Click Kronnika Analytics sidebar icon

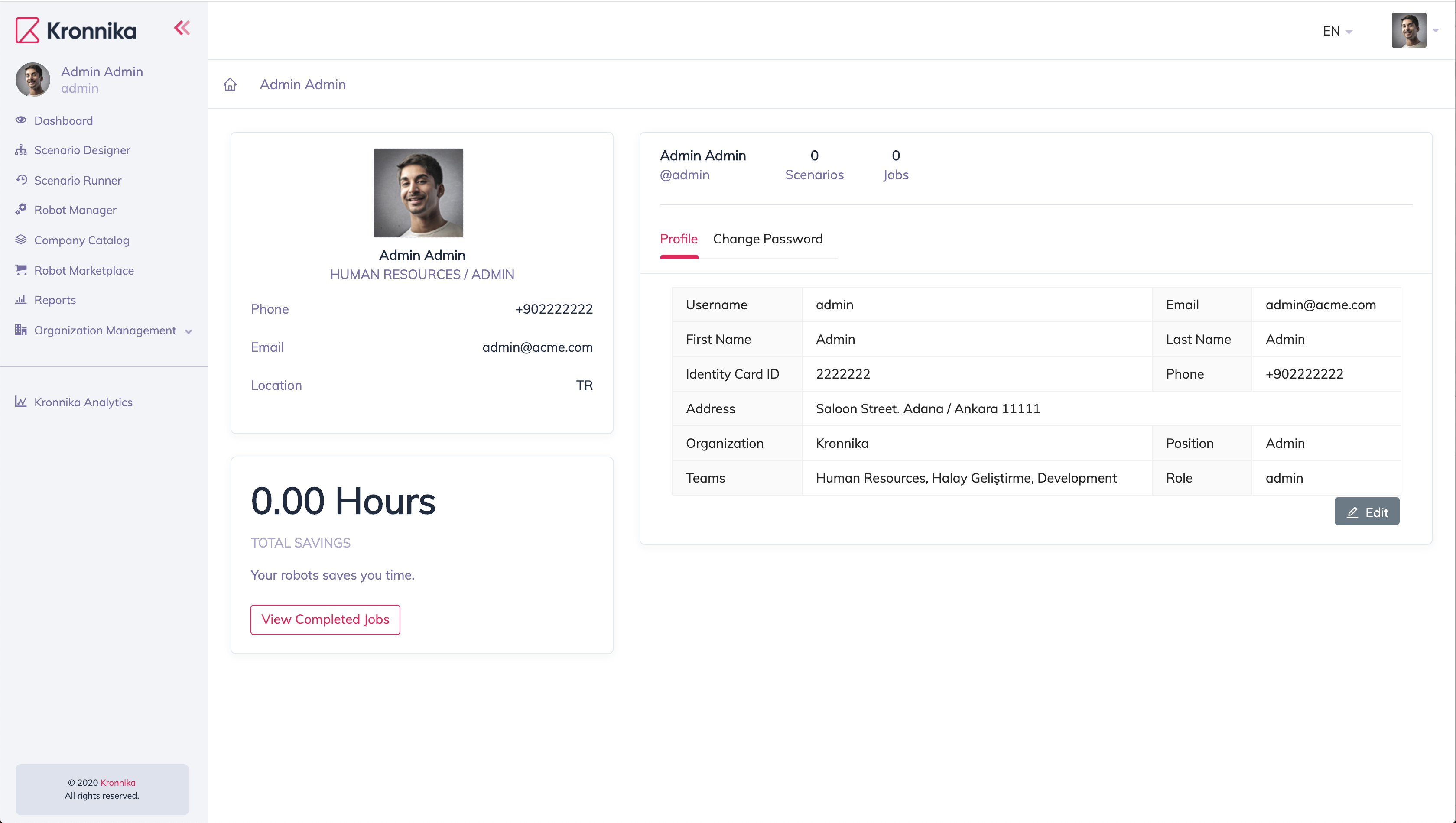[21, 402]
